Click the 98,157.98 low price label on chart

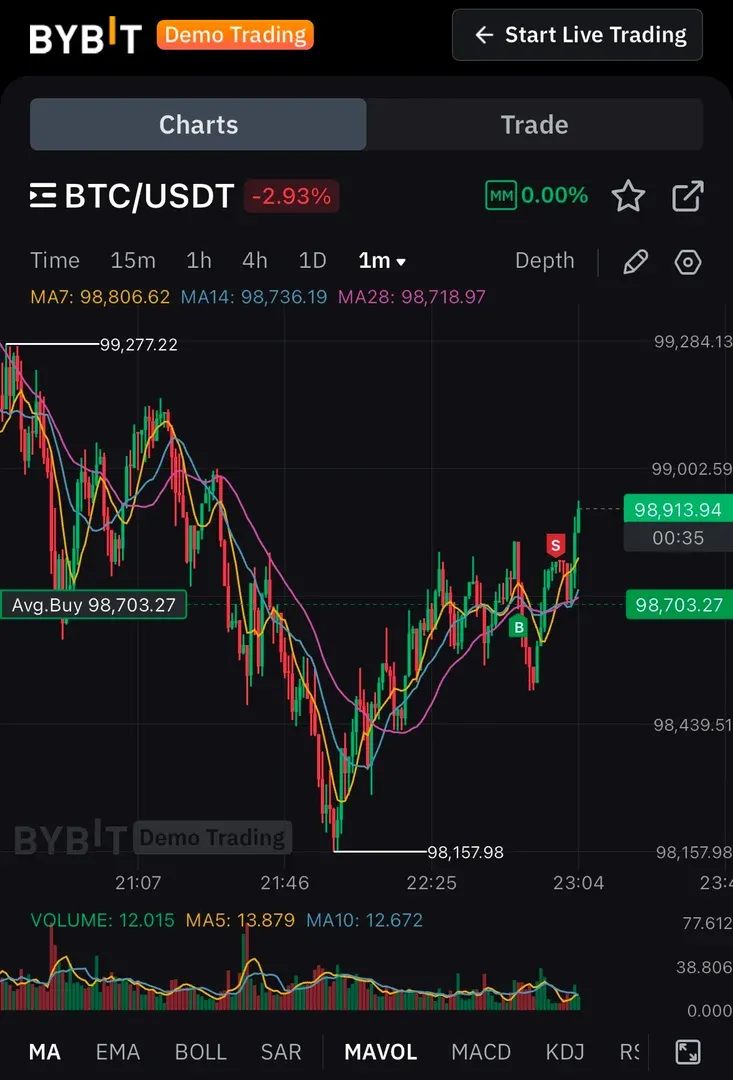[466, 853]
